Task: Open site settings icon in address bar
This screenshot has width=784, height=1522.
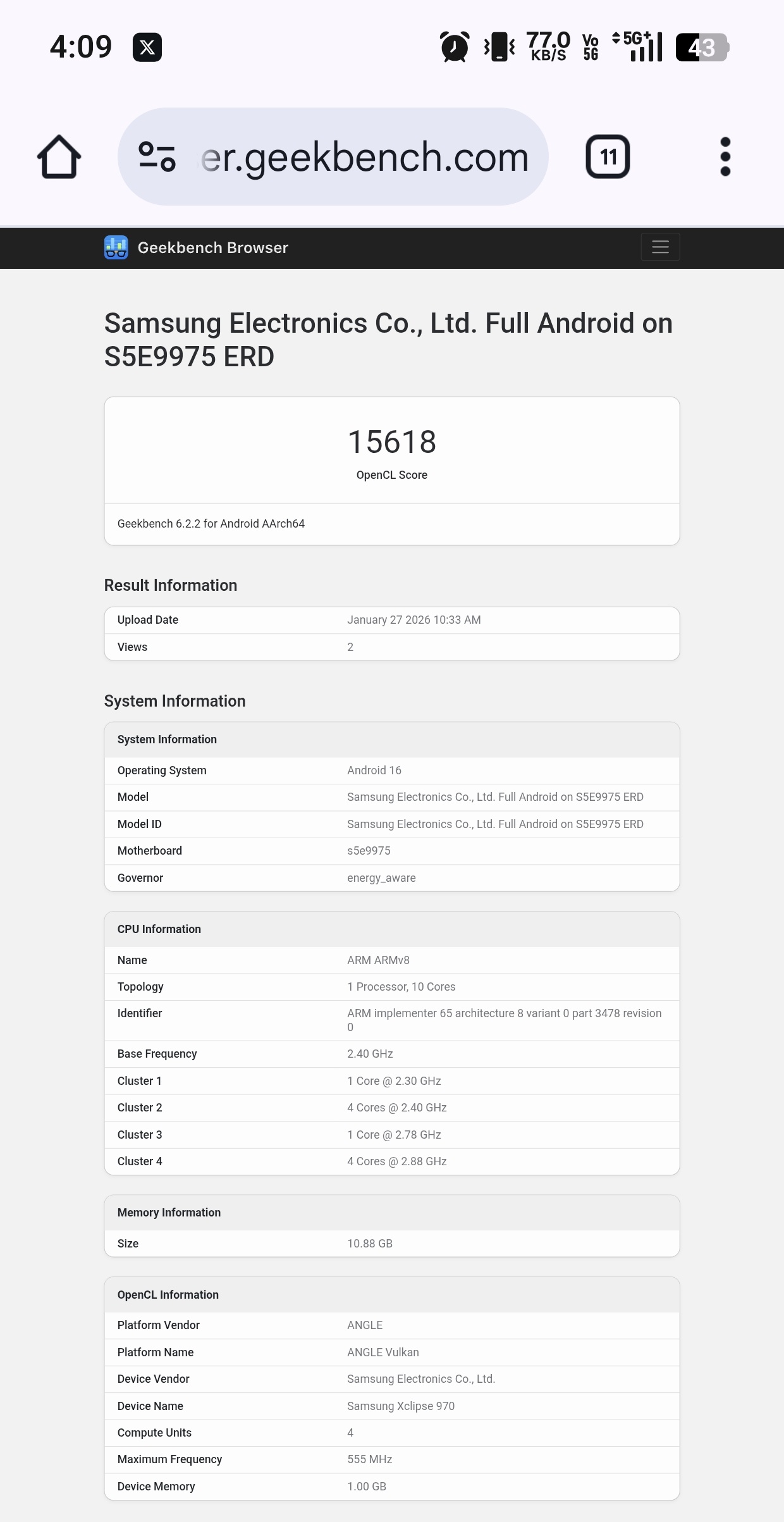Action: pos(157,157)
